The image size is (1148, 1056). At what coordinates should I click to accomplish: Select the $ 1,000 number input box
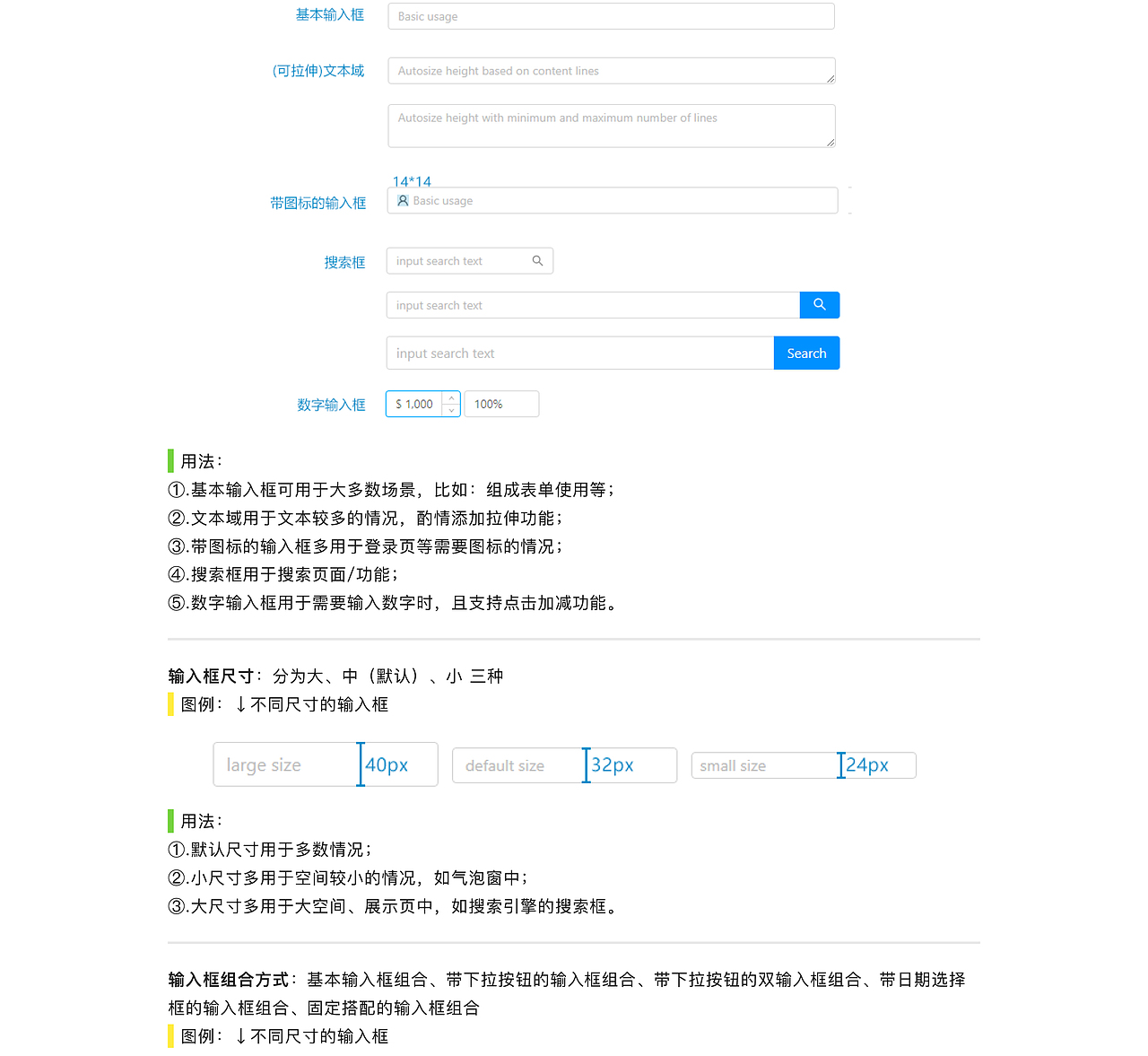pos(415,404)
